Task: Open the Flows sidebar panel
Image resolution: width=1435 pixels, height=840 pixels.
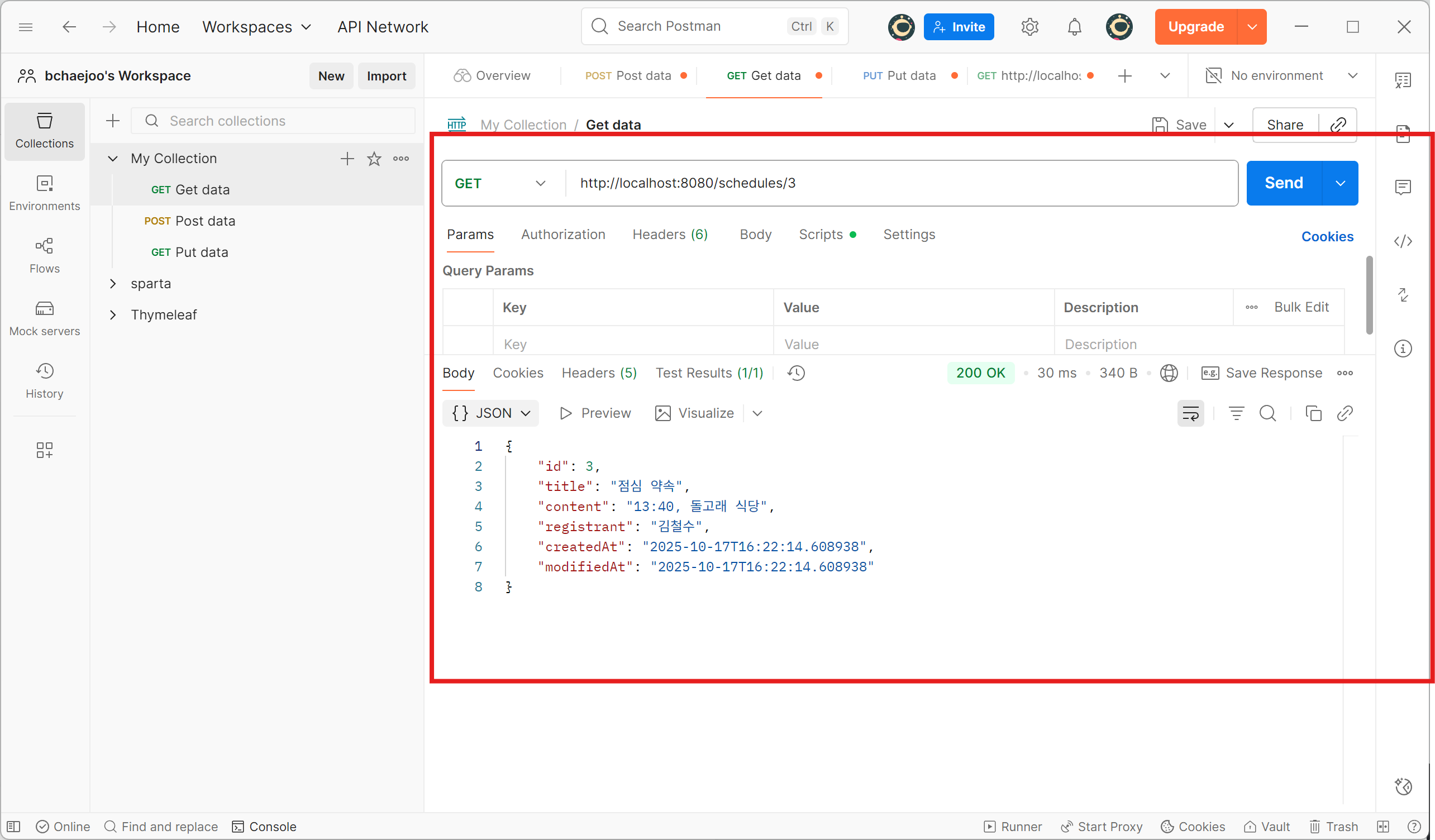Action: click(45, 255)
